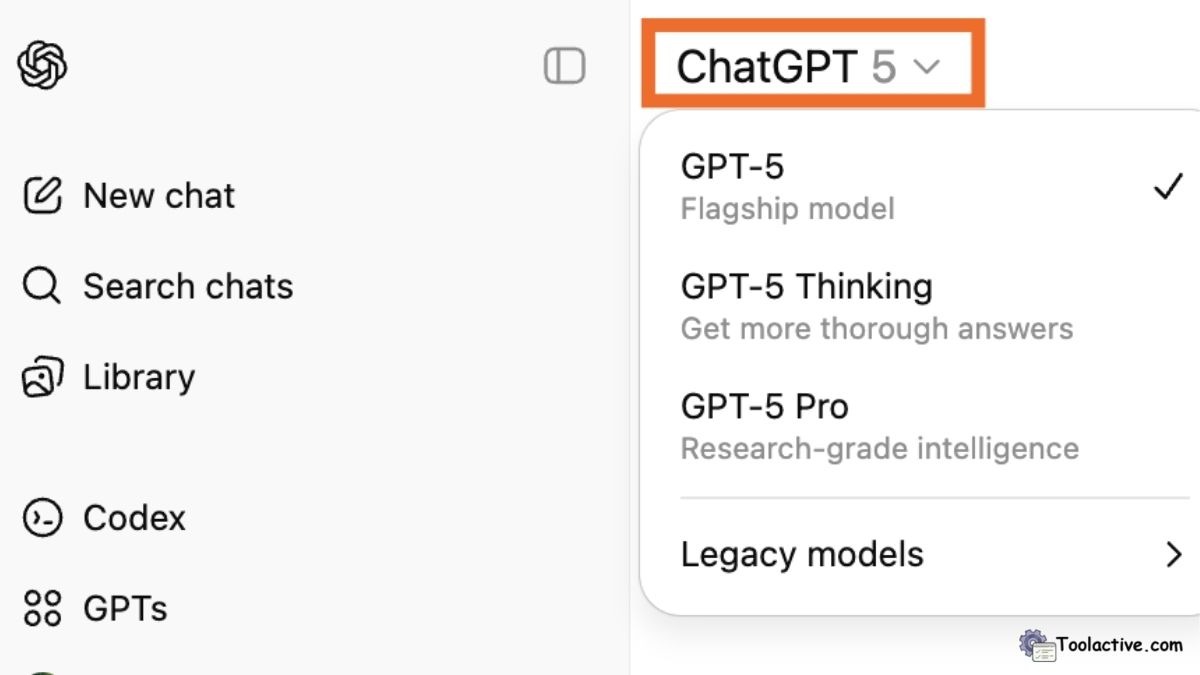
Task: Click the Search chats magnifier icon
Action: click(x=42, y=286)
